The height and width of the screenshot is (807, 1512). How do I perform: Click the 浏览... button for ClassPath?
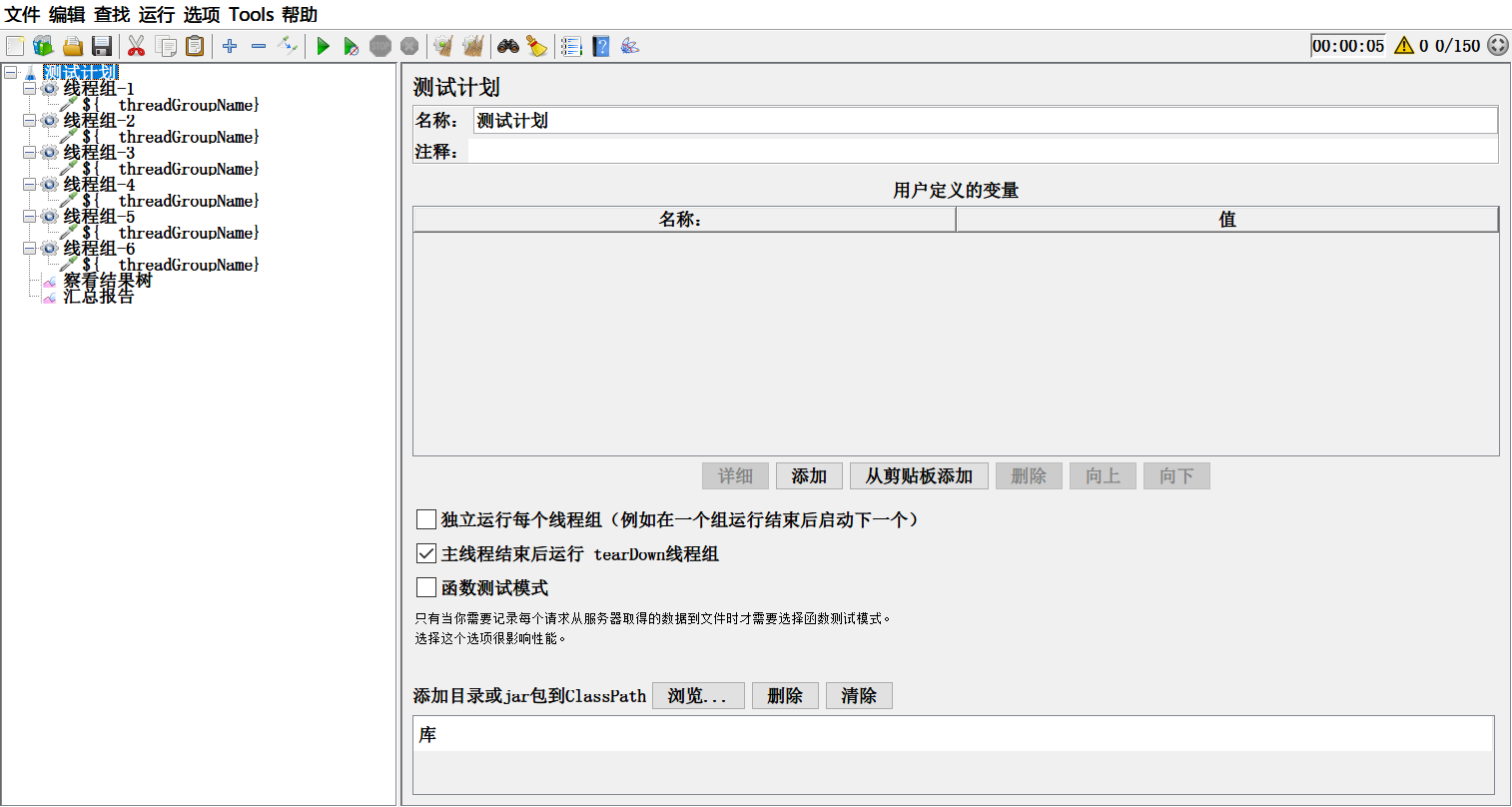pos(697,696)
